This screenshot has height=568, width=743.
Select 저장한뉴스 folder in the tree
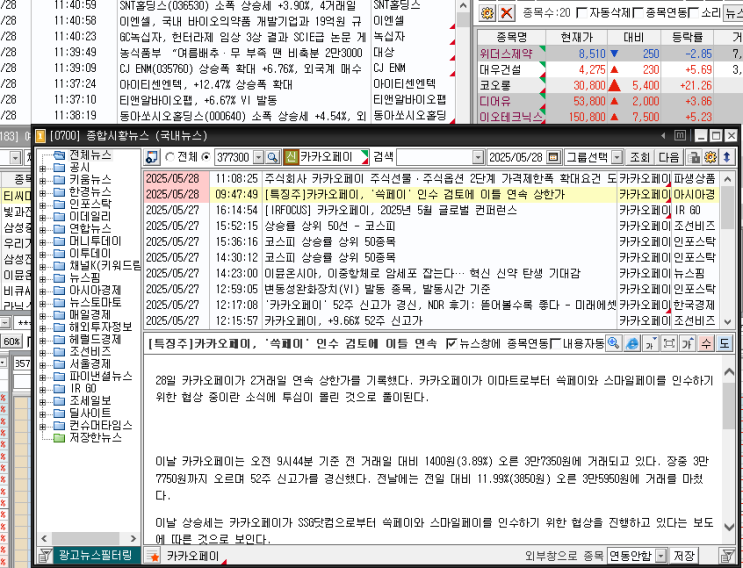point(95,437)
